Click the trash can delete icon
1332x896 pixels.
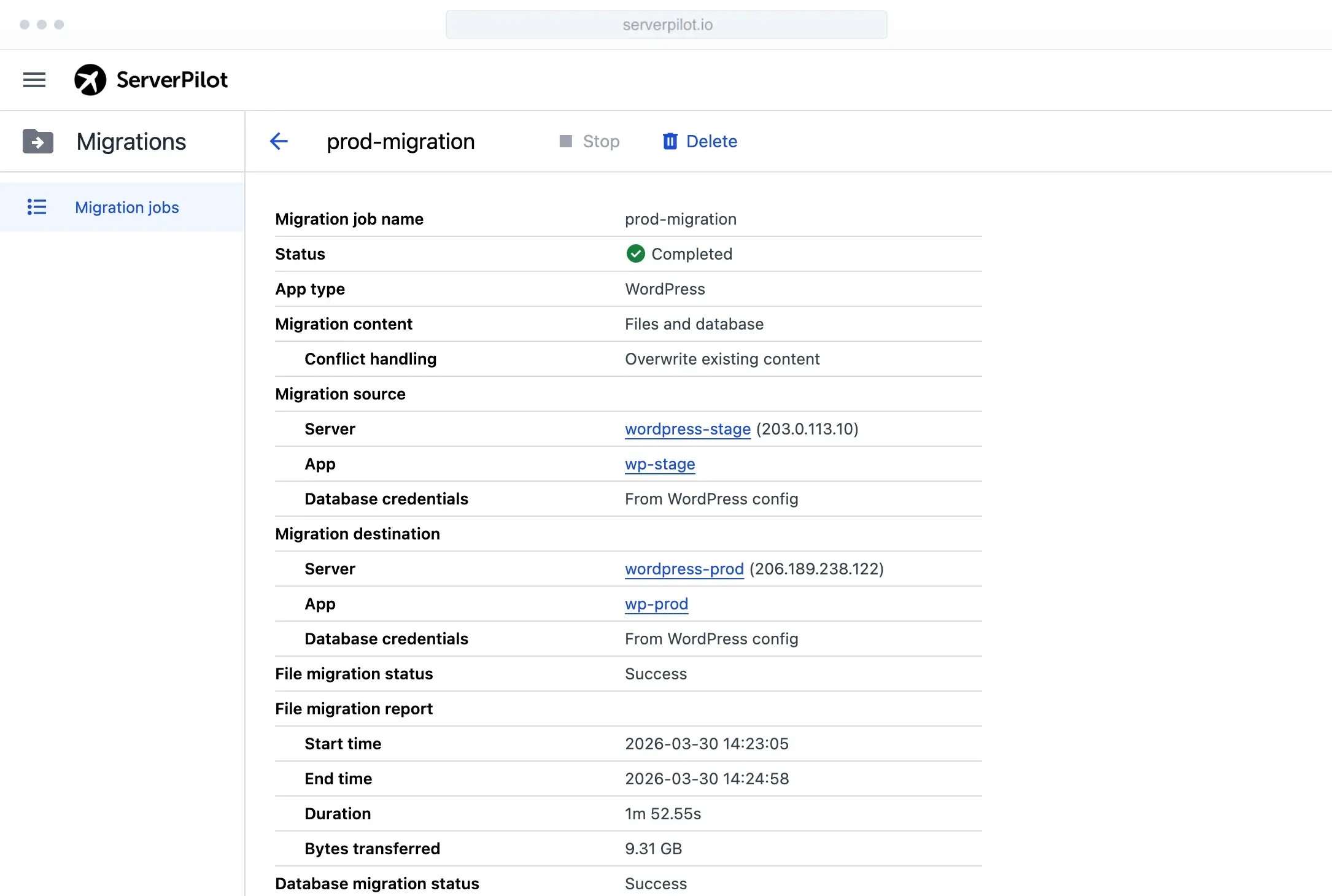point(670,142)
